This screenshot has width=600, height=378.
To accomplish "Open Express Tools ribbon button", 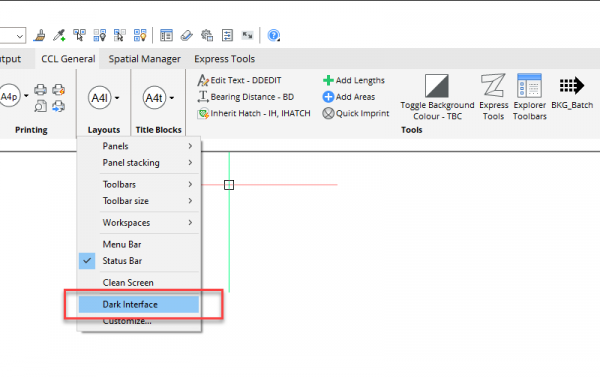I will (494, 97).
